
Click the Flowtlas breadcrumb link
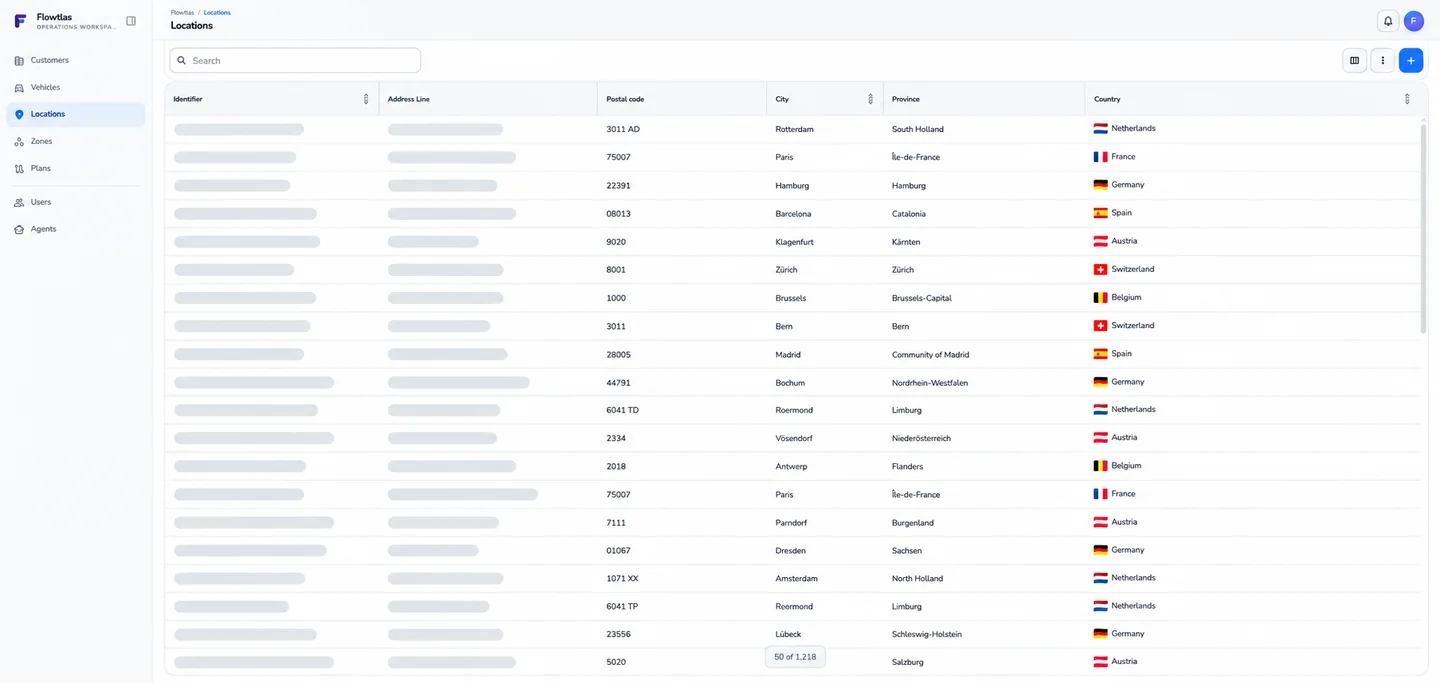pyautogui.click(x=182, y=13)
